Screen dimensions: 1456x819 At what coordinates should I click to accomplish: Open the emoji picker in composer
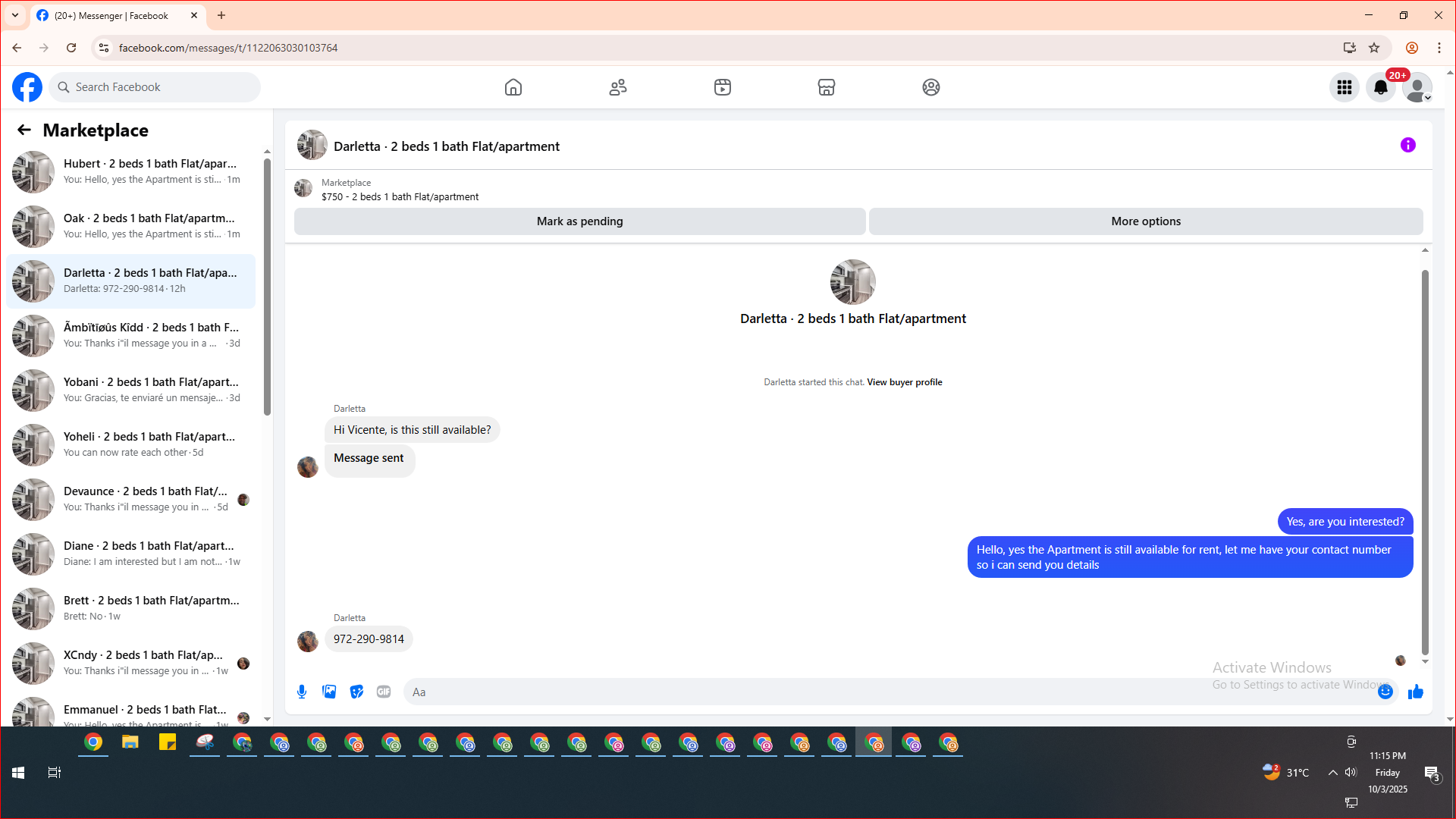click(x=1385, y=692)
